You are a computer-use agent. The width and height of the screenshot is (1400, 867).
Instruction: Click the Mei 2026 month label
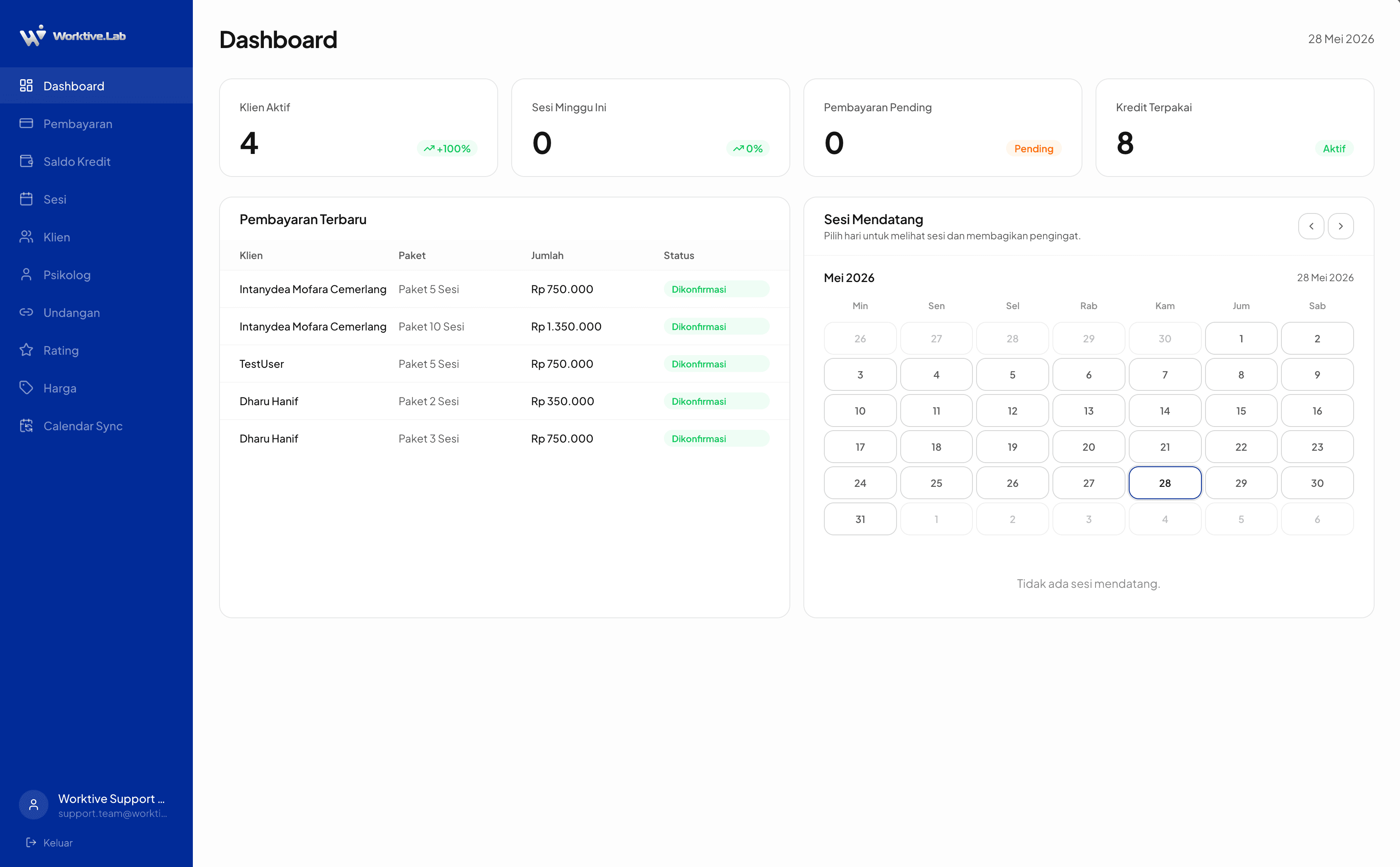click(849, 278)
